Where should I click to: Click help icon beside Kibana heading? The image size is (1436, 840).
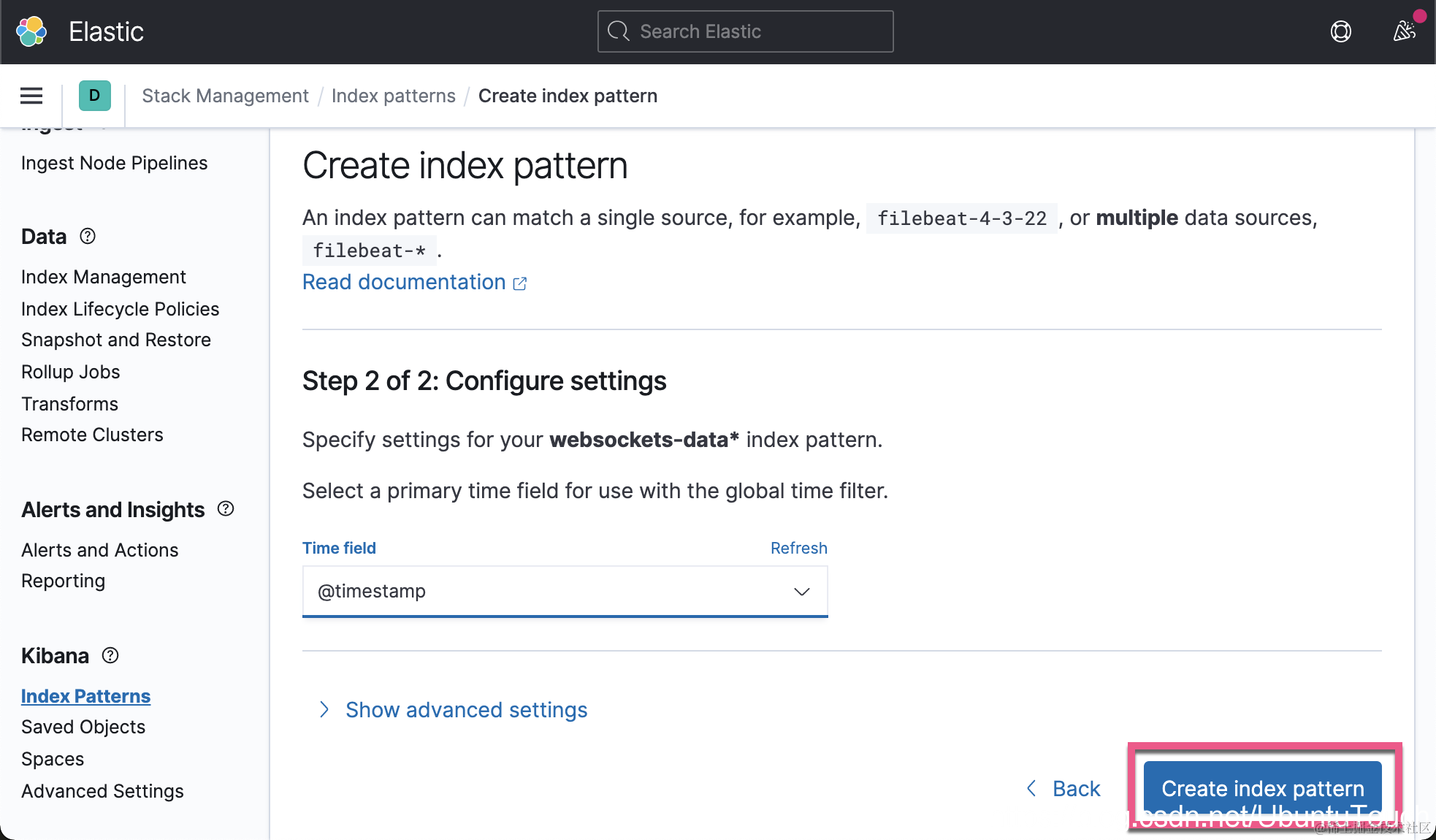(110, 655)
